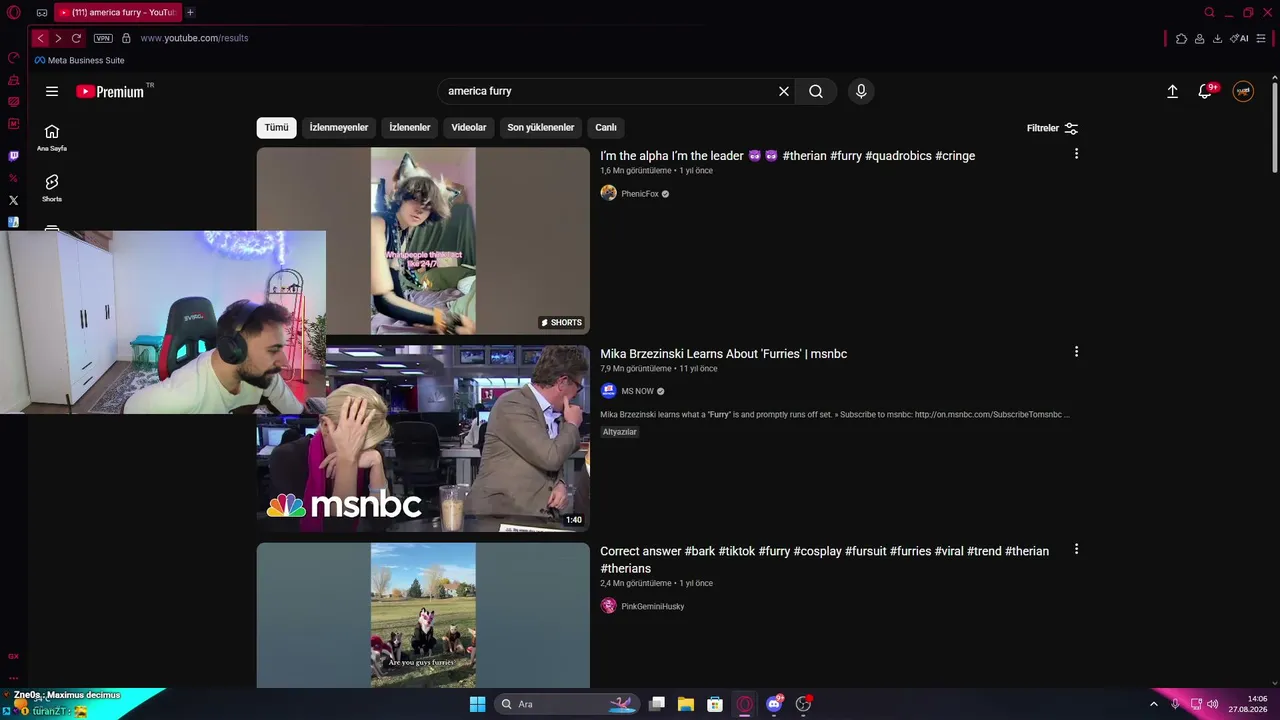Visit the MS NOW channel
Image resolution: width=1280 pixels, height=720 pixels.
point(638,391)
